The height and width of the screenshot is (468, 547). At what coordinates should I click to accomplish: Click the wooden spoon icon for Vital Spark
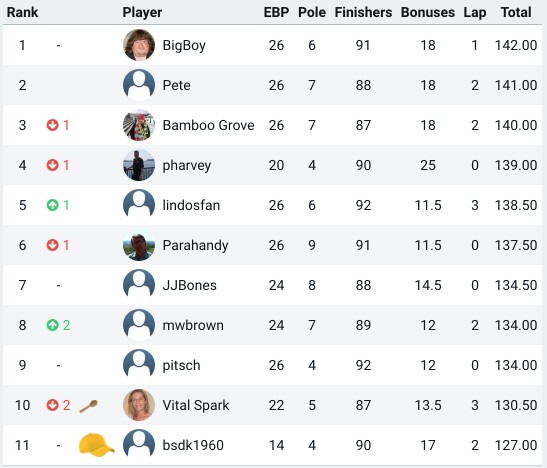89,406
